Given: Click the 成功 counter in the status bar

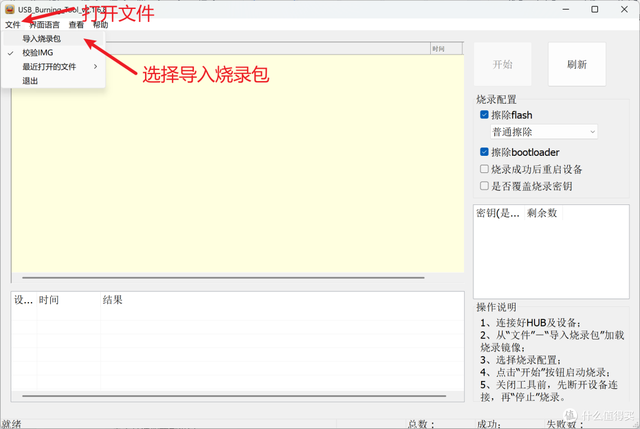Looking at the screenshot, I should [489, 424].
